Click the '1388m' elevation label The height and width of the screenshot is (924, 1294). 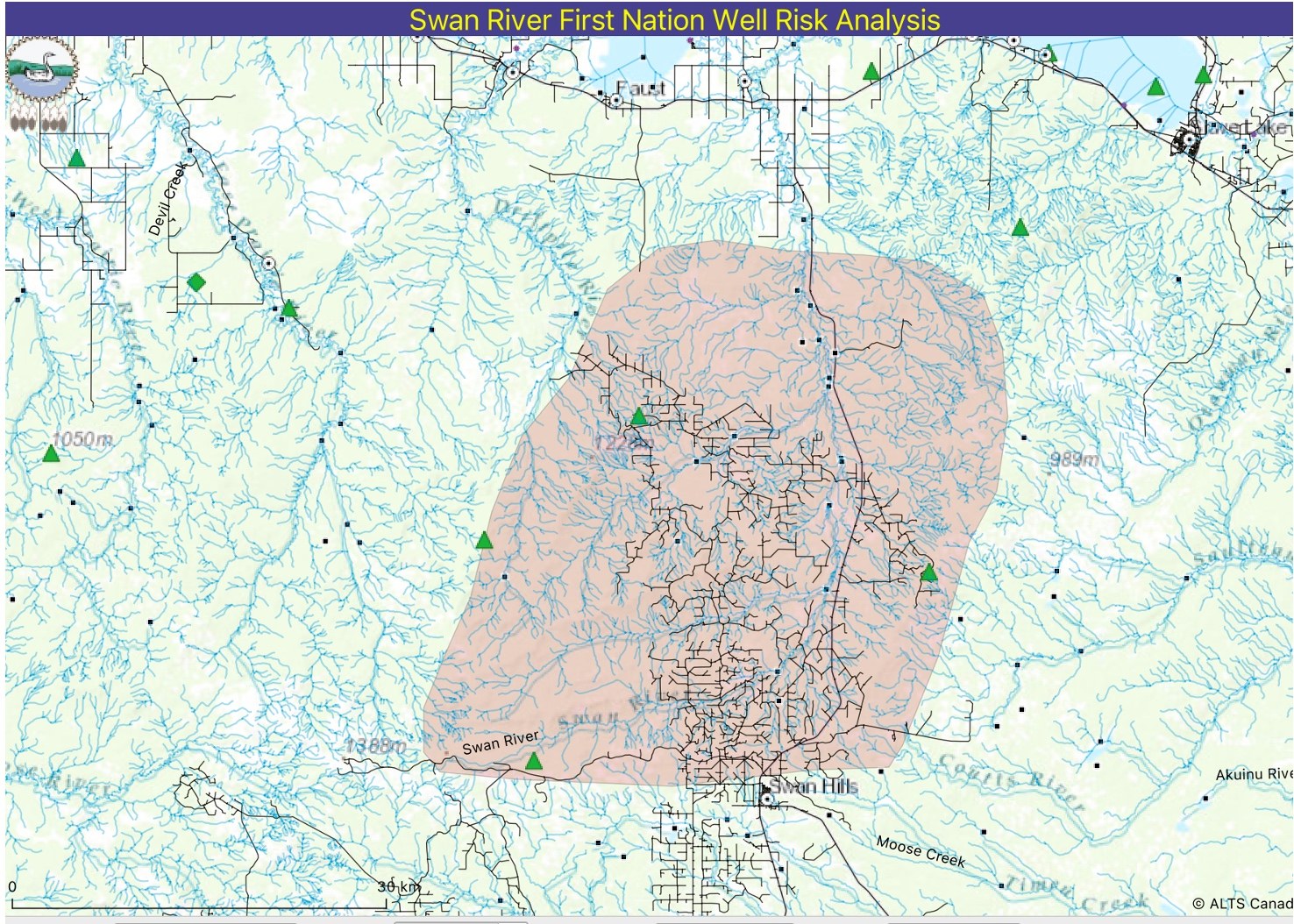375,746
